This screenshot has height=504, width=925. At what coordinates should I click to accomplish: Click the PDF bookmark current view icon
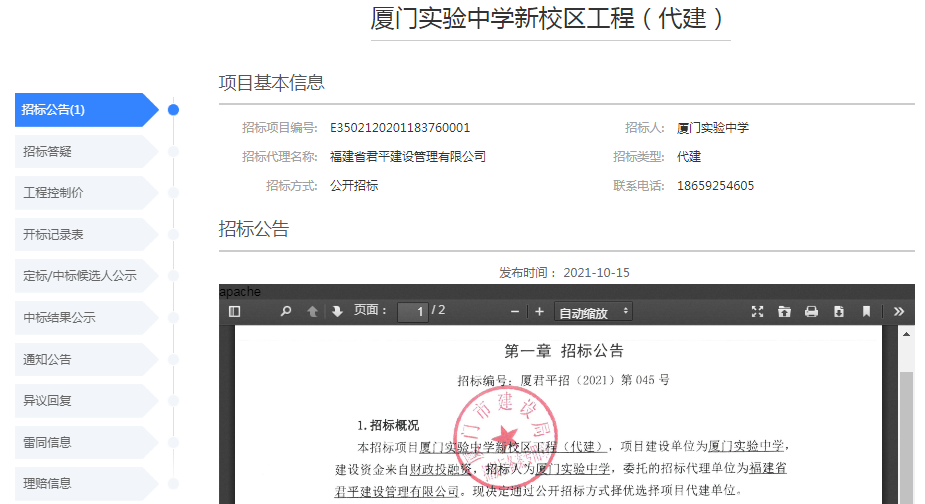[x=866, y=312]
